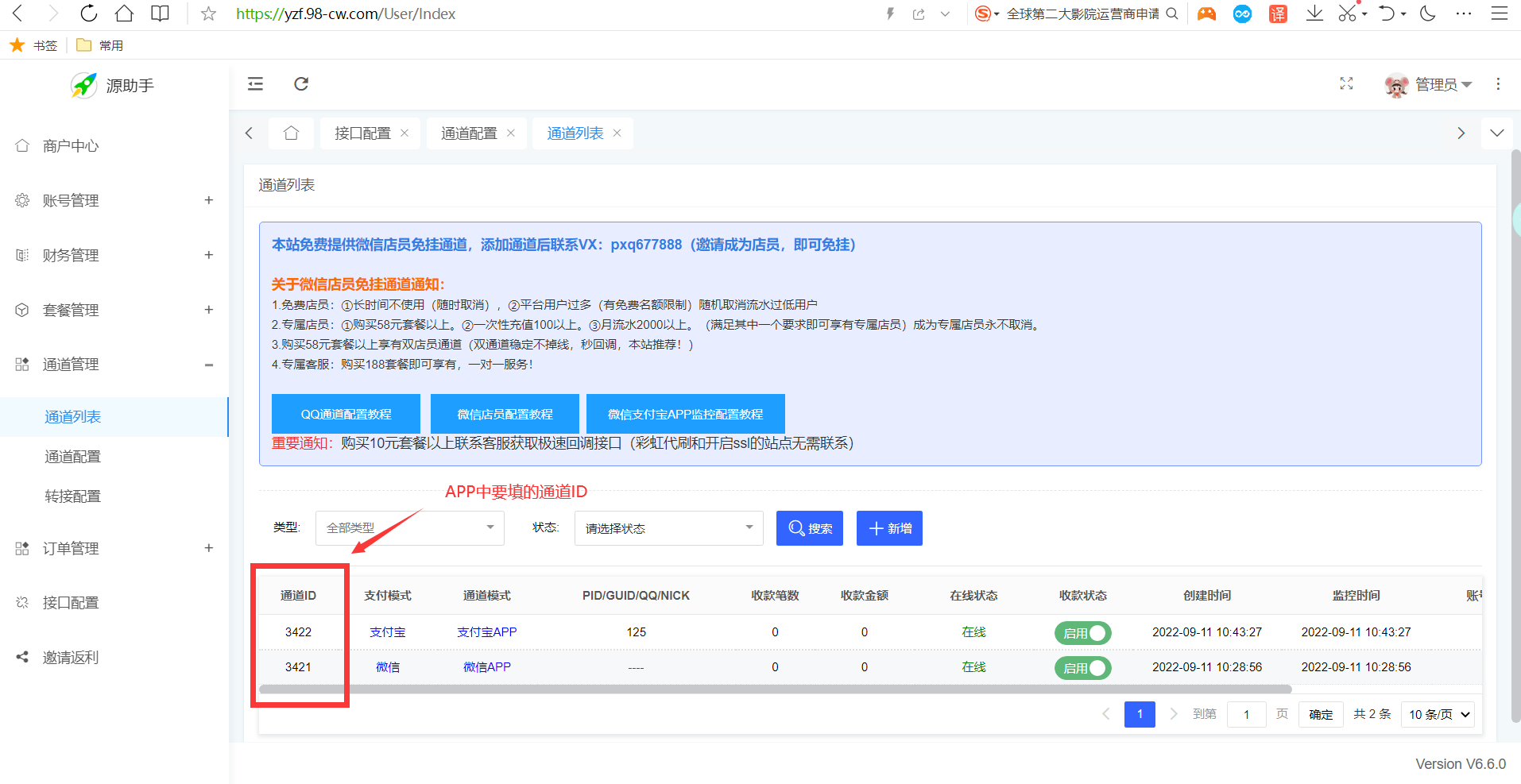Image resolution: width=1521 pixels, height=784 pixels.
Task: Open the browser hamburger menu
Action: [x=1499, y=14]
